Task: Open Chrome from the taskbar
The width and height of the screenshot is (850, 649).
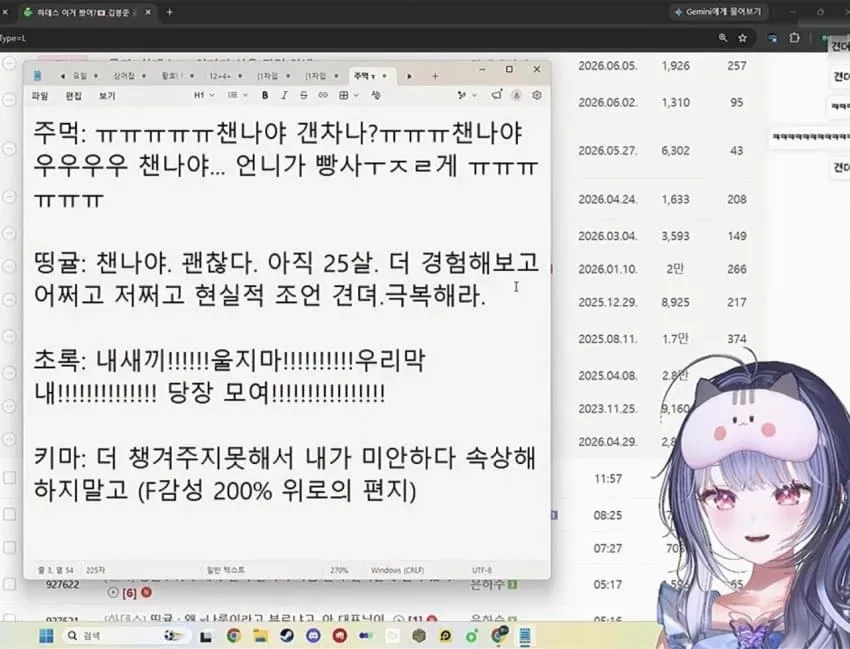Action: click(234, 635)
